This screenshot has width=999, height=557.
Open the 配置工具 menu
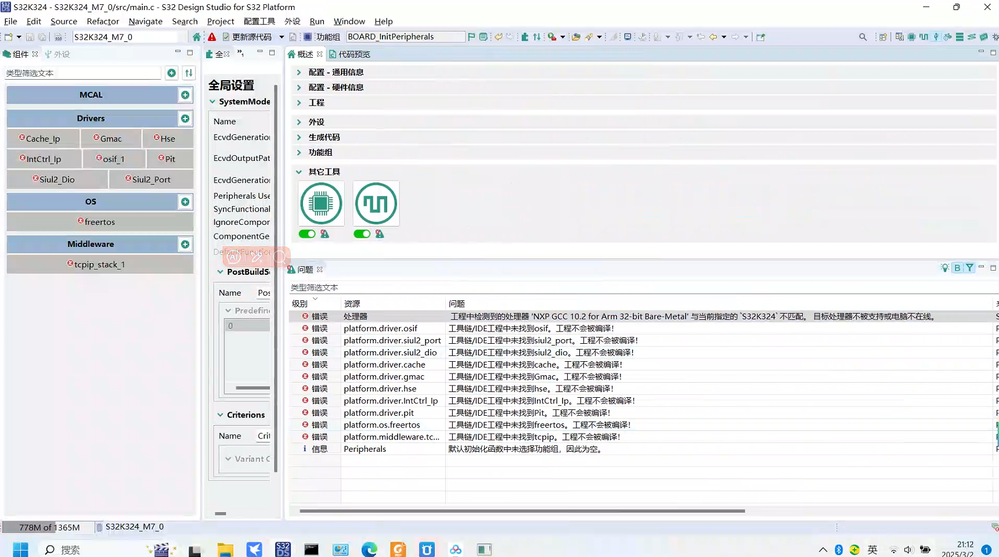pos(259,21)
